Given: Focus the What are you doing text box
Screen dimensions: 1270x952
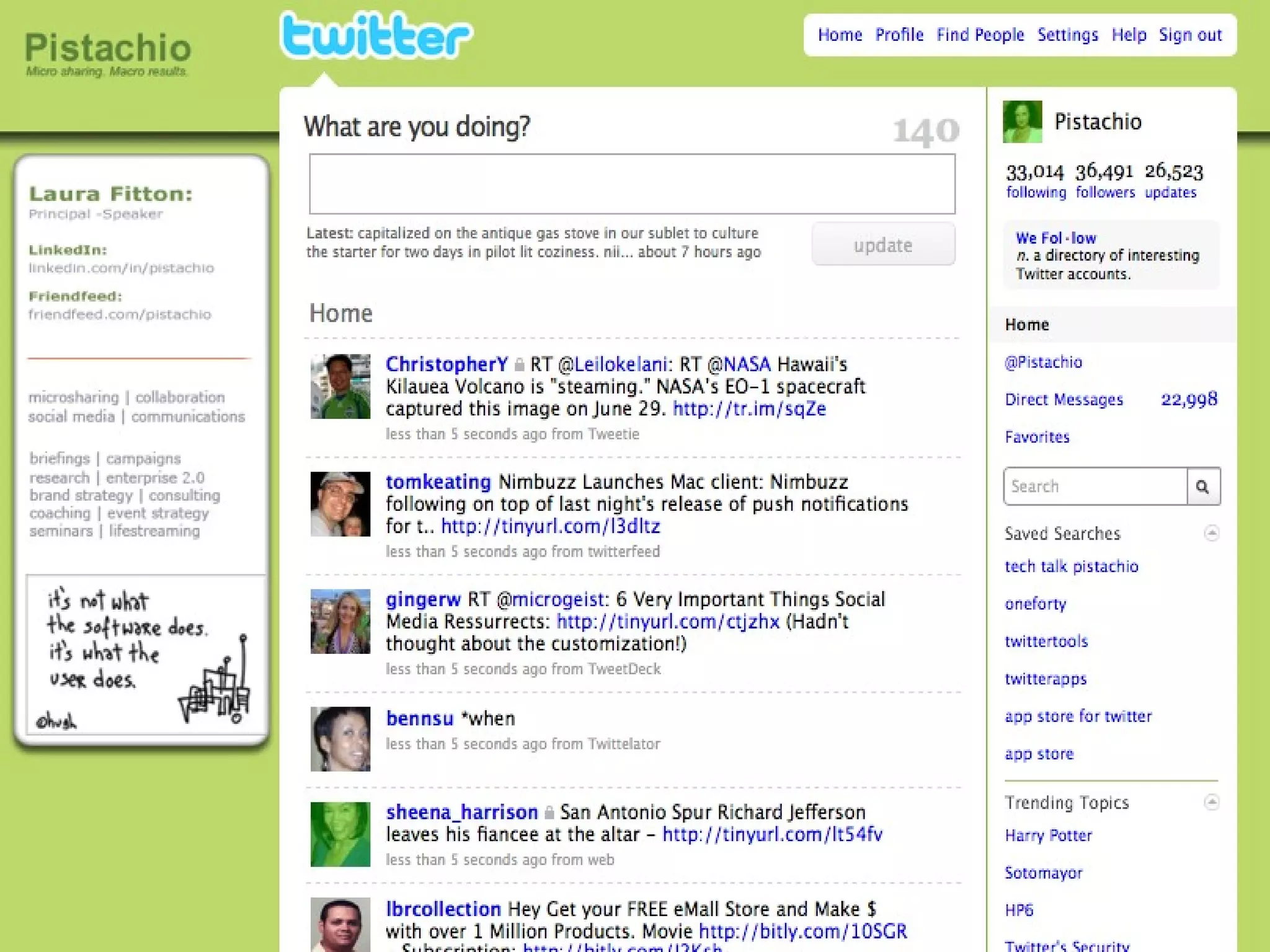Looking at the screenshot, I should (632, 184).
